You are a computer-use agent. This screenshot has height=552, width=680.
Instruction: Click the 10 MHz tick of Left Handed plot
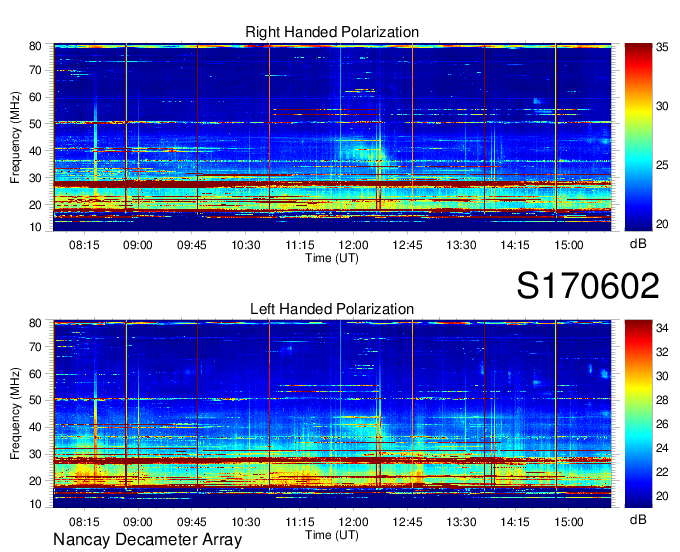(35, 504)
